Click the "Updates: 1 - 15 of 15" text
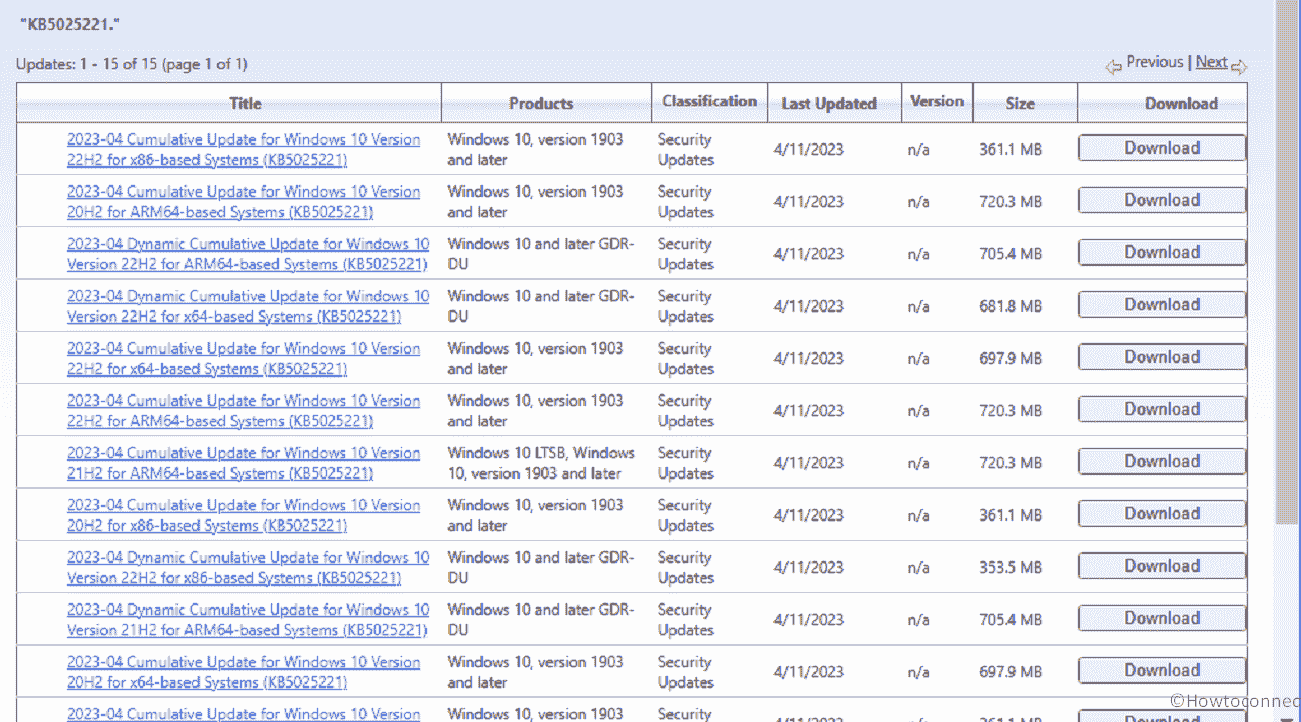The image size is (1301, 722). [x=132, y=64]
